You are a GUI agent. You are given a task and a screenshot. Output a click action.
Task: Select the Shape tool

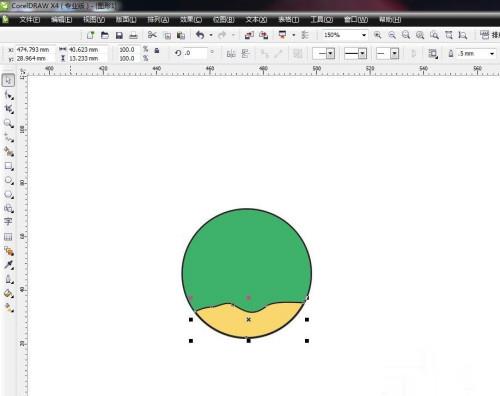click(x=8, y=95)
